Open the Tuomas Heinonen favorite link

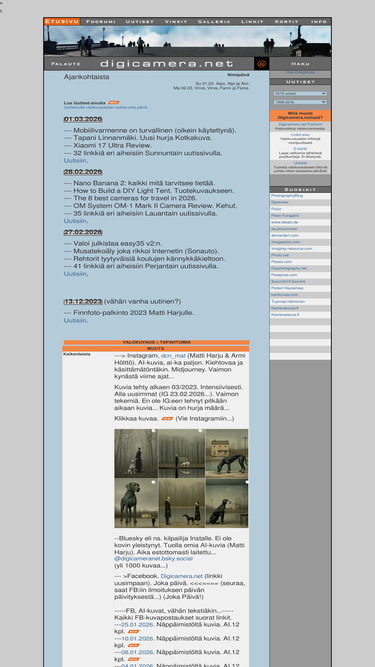pyautogui.click(x=288, y=301)
